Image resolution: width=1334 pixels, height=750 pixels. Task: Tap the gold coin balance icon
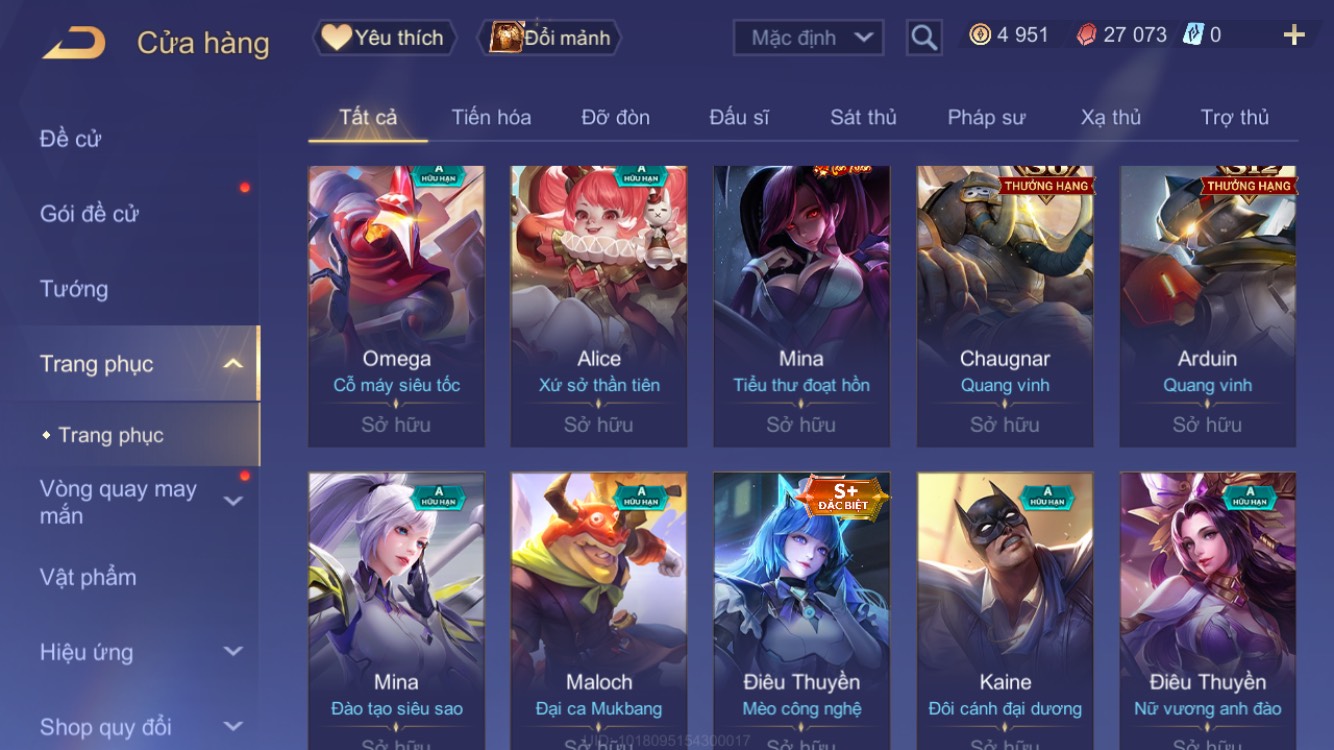[x=980, y=35]
